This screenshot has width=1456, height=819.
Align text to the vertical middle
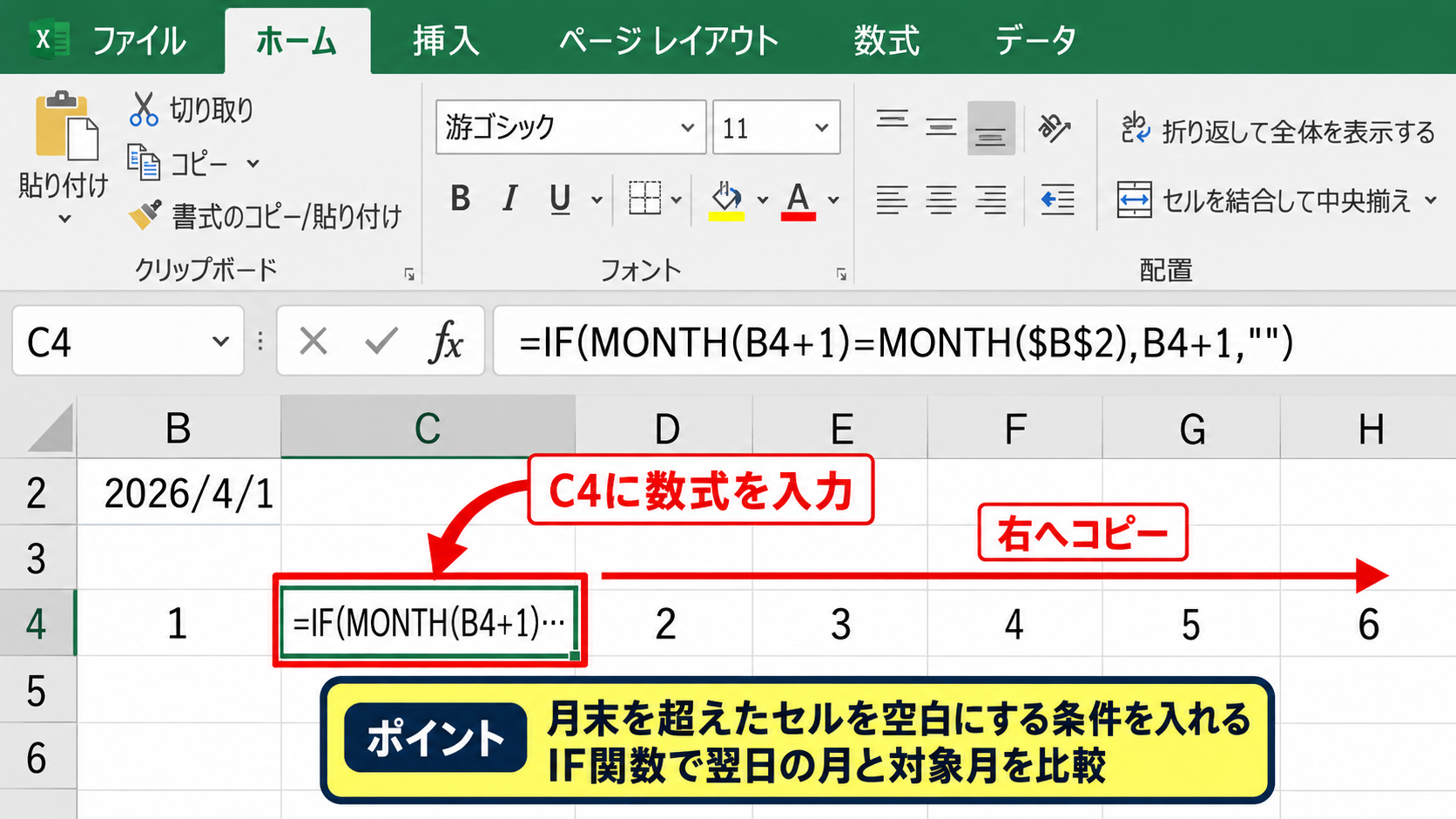click(941, 128)
